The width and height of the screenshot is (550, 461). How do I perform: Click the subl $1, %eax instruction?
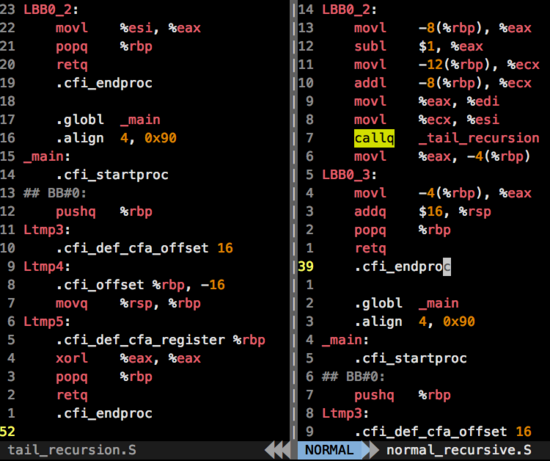pos(418,46)
